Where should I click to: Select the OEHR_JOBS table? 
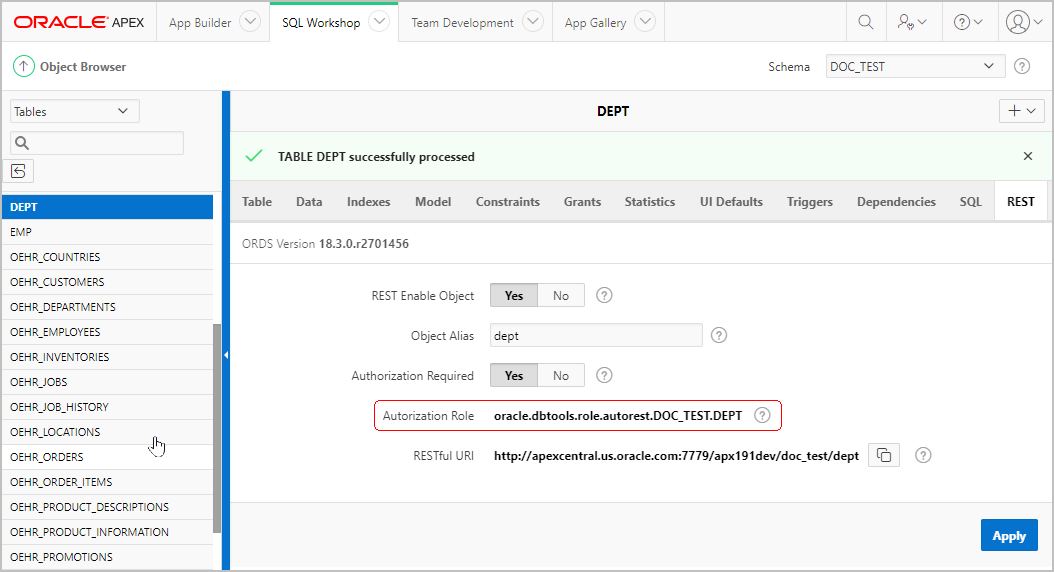pyautogui.click(x=108, y=382)
